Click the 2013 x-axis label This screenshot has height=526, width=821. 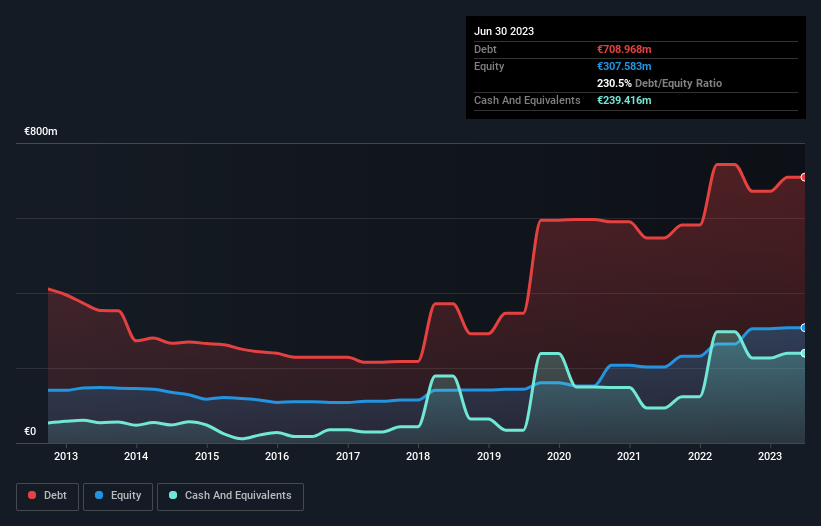point(66,456)
